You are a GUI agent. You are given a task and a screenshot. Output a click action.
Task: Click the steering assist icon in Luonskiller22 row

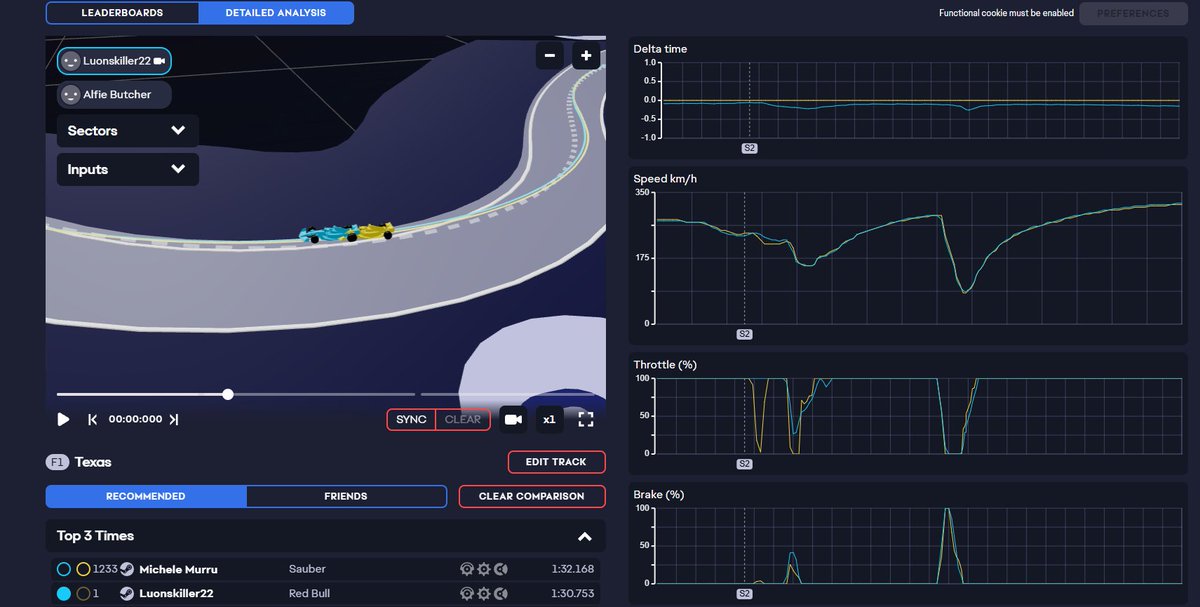click(466, 593)
